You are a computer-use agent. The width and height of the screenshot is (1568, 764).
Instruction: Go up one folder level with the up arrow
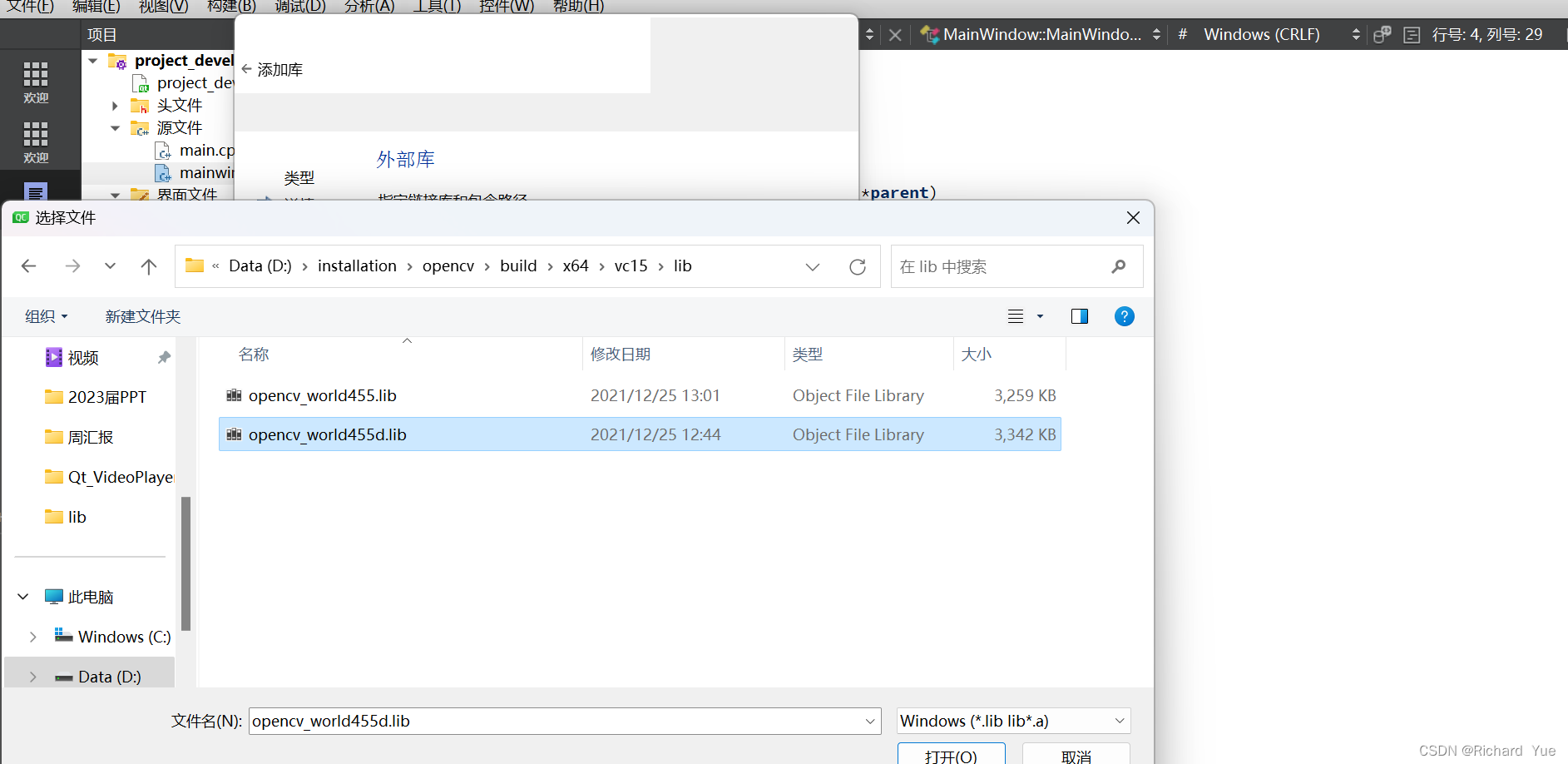(x=149, y=265)
